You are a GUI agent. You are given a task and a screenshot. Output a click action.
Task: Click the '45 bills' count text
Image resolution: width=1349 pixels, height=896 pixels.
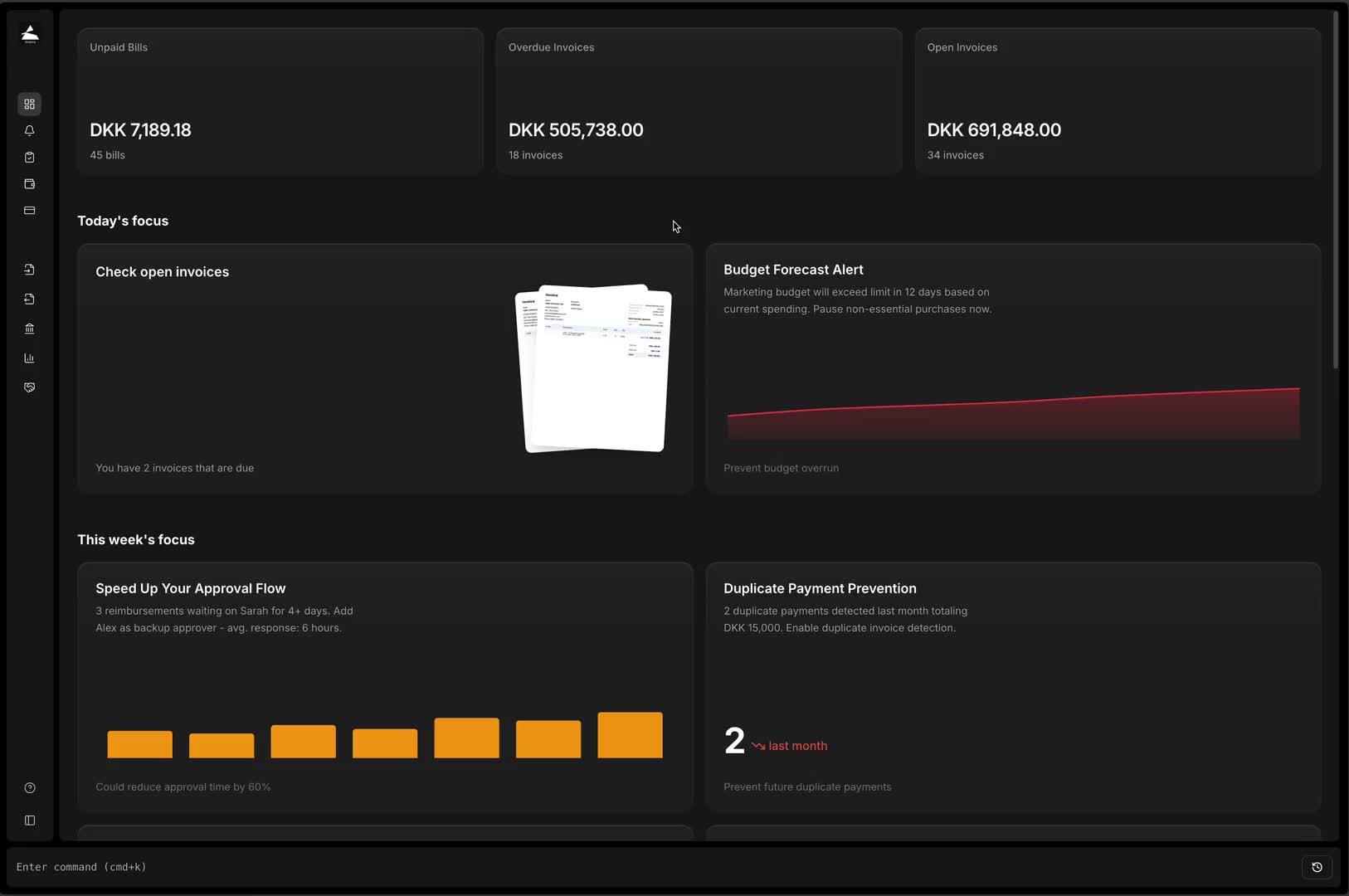[x=108, y=155]
